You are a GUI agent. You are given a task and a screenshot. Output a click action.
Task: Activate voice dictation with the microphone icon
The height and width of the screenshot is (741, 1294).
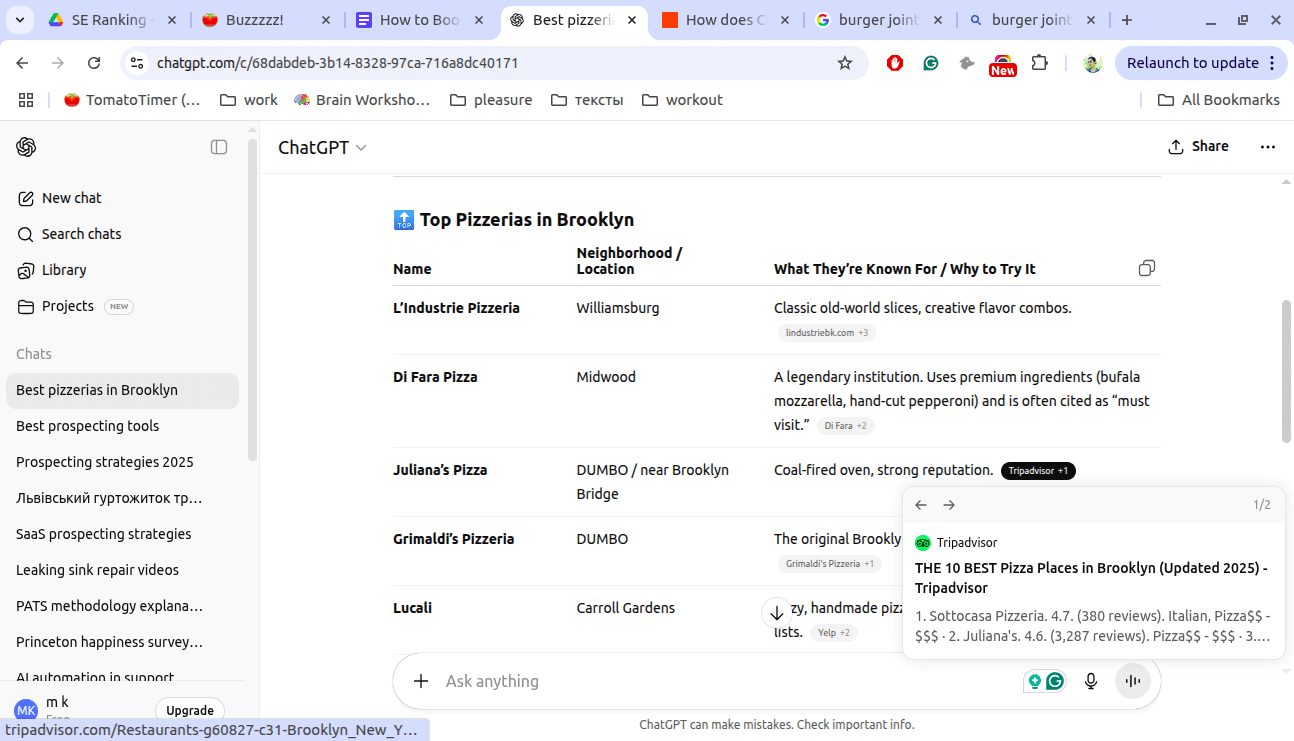[1090, 681]
